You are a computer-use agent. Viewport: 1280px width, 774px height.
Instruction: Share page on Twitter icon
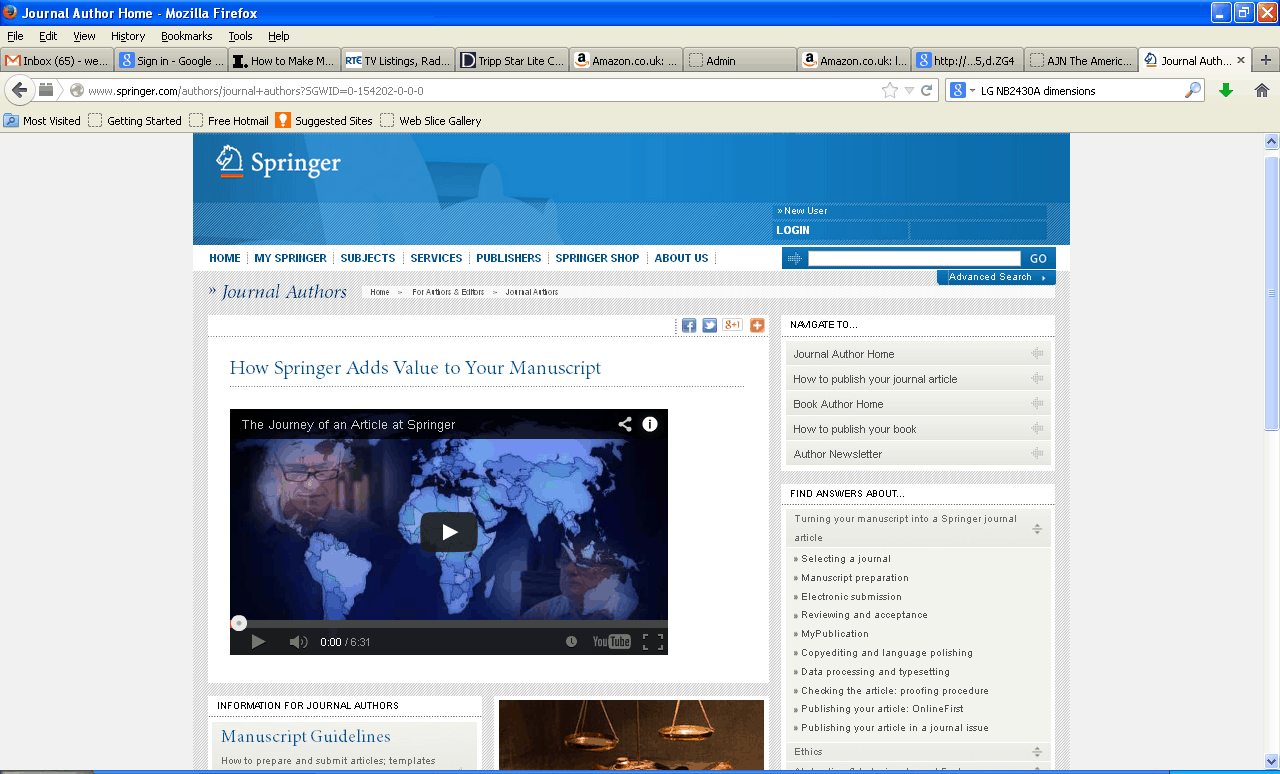pyautogui.click(x=710, y=325)
